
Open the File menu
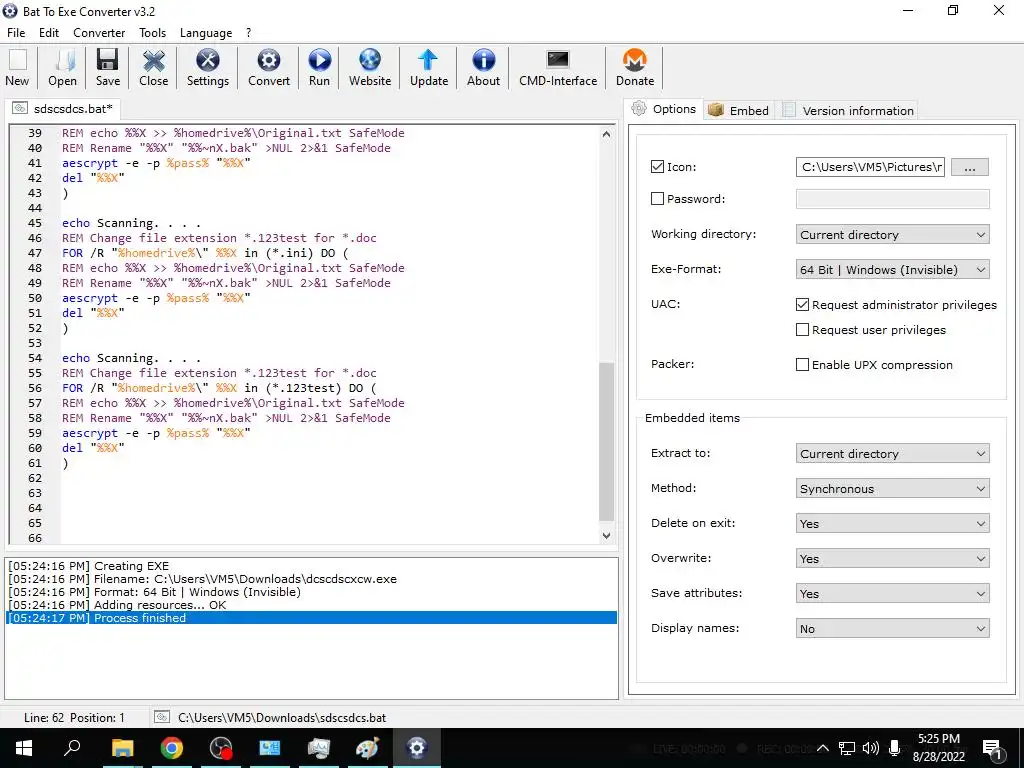pyautogui.click(x=16, y=33)
